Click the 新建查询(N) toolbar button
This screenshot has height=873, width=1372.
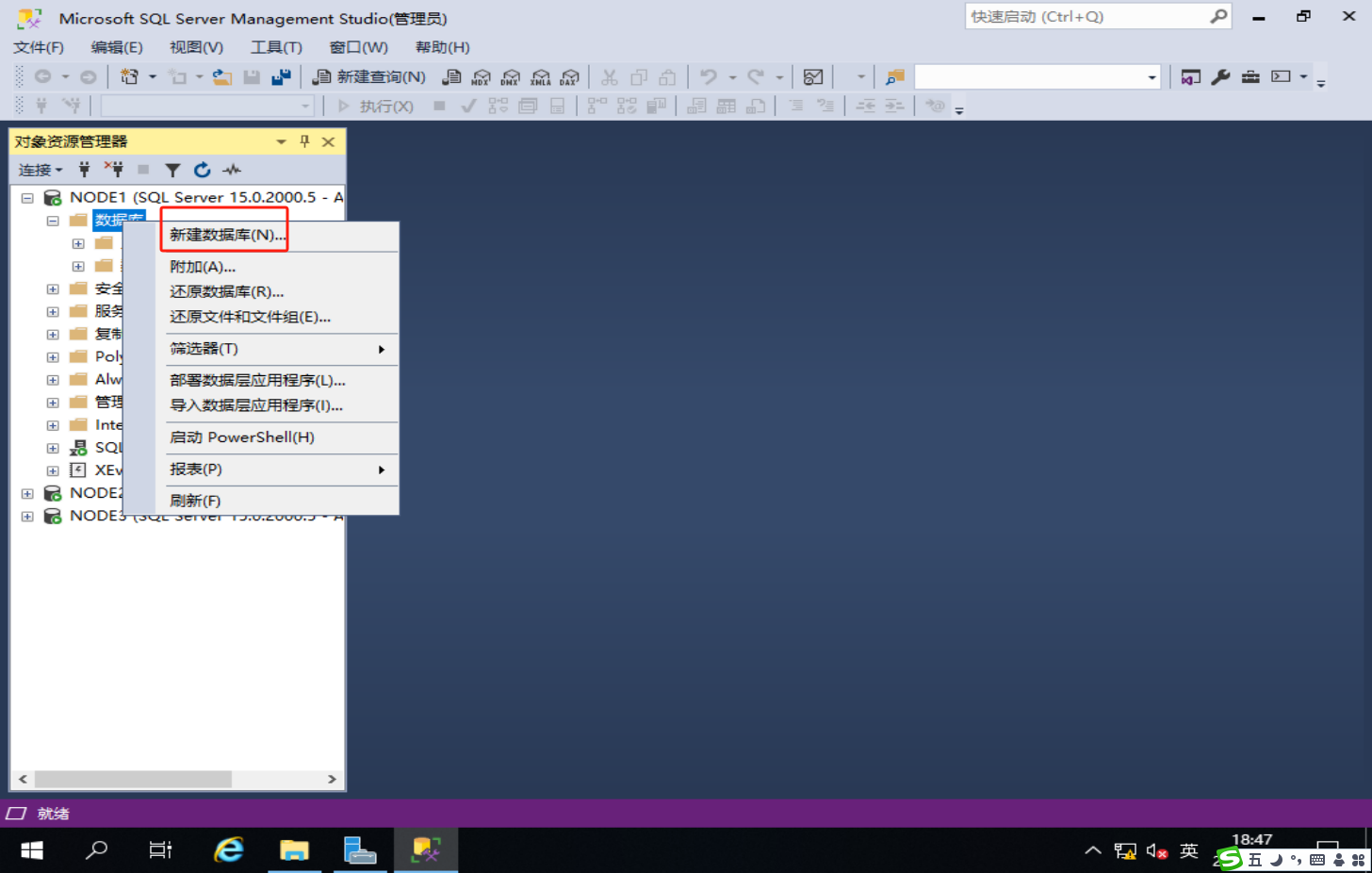click(369, 77)
